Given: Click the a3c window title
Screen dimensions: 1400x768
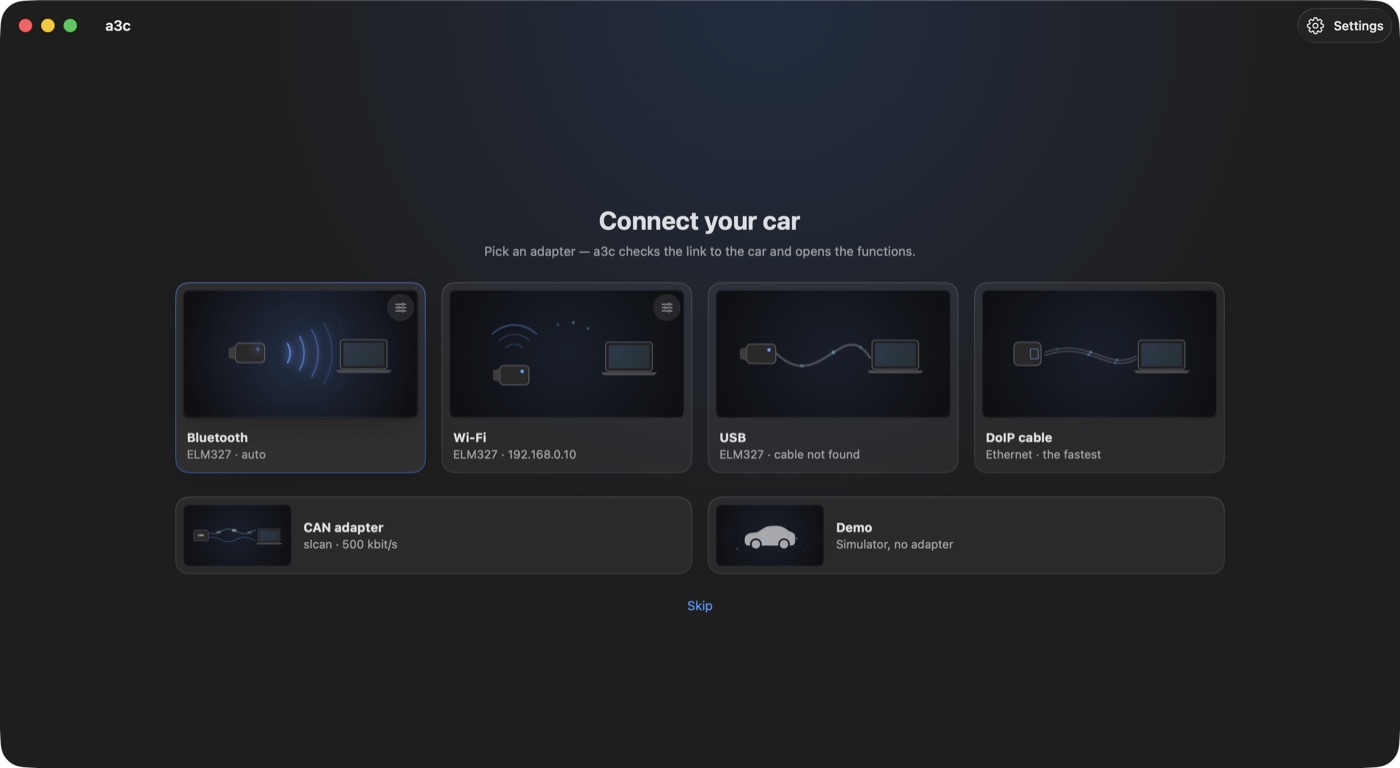Looking at the screenshot, I should tap(118, 26).
